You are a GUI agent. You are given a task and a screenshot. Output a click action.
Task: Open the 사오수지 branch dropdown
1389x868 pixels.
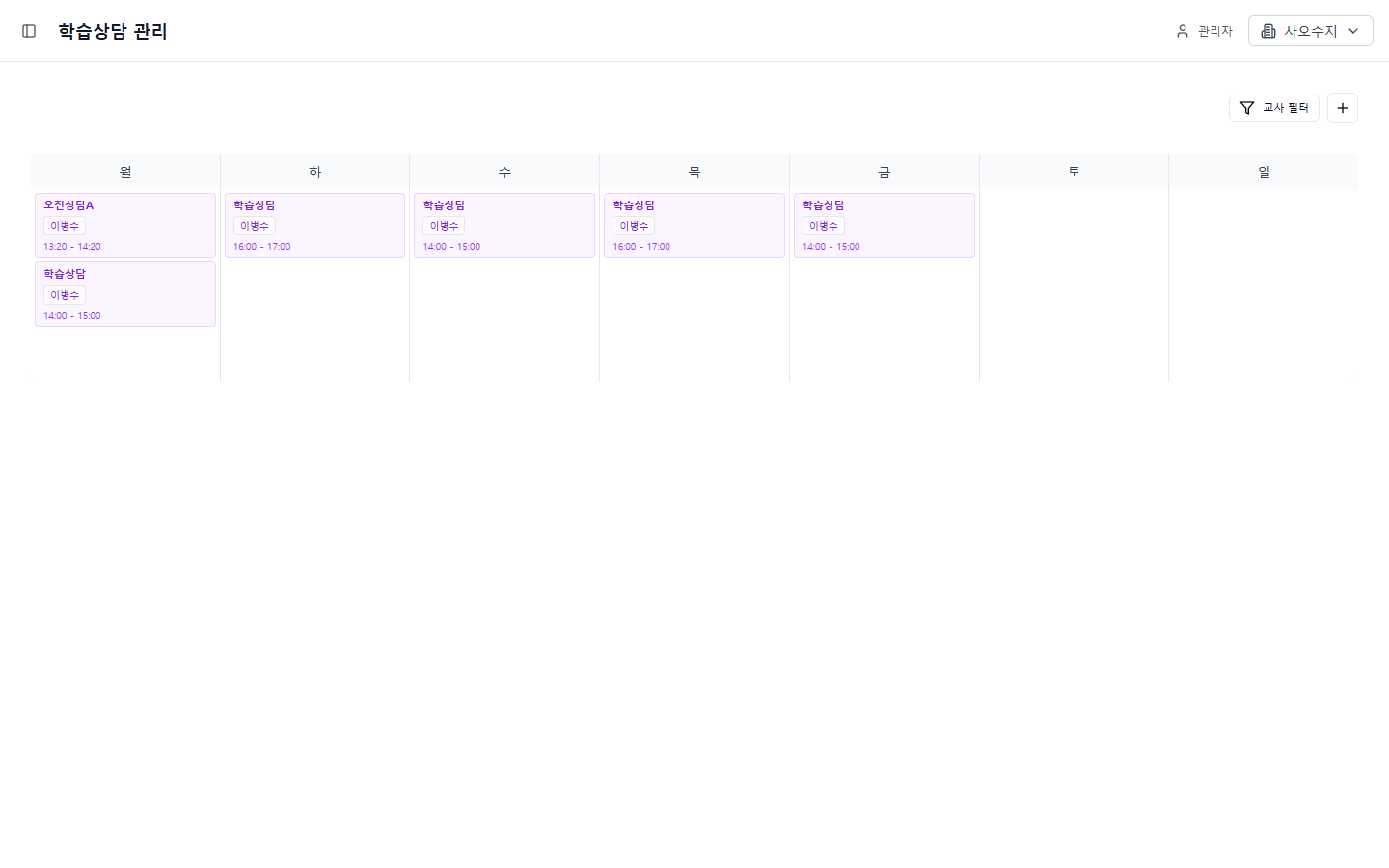[1310, 31]
